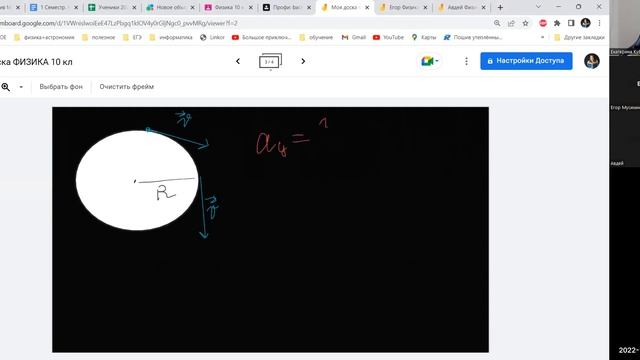Click the browser zoom magnifier in address bar
The height and width of the screenshot is (360, 640).
click(x=497, y=23)
